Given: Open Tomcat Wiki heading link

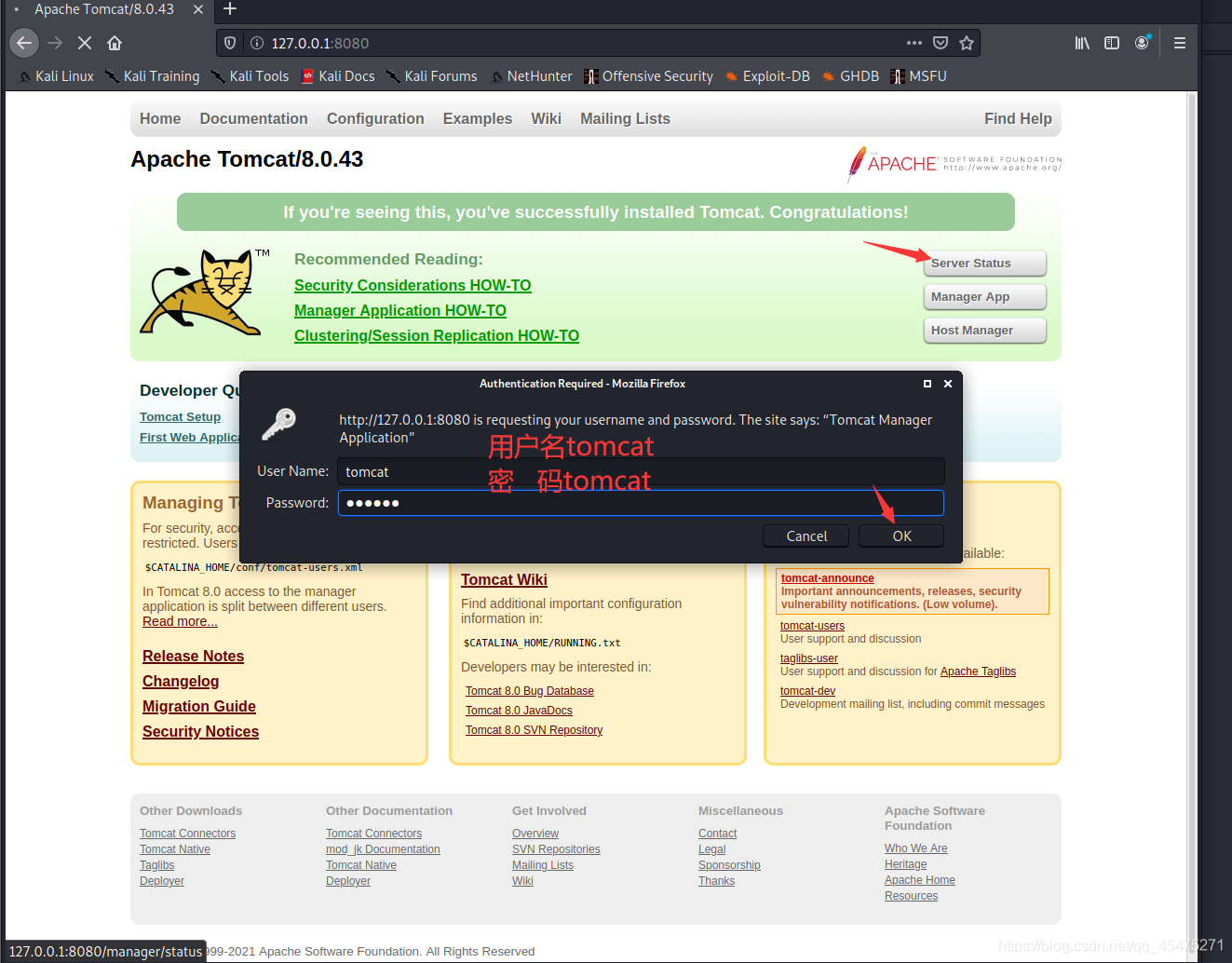Looking at the screenshot, I should point(504,579).
